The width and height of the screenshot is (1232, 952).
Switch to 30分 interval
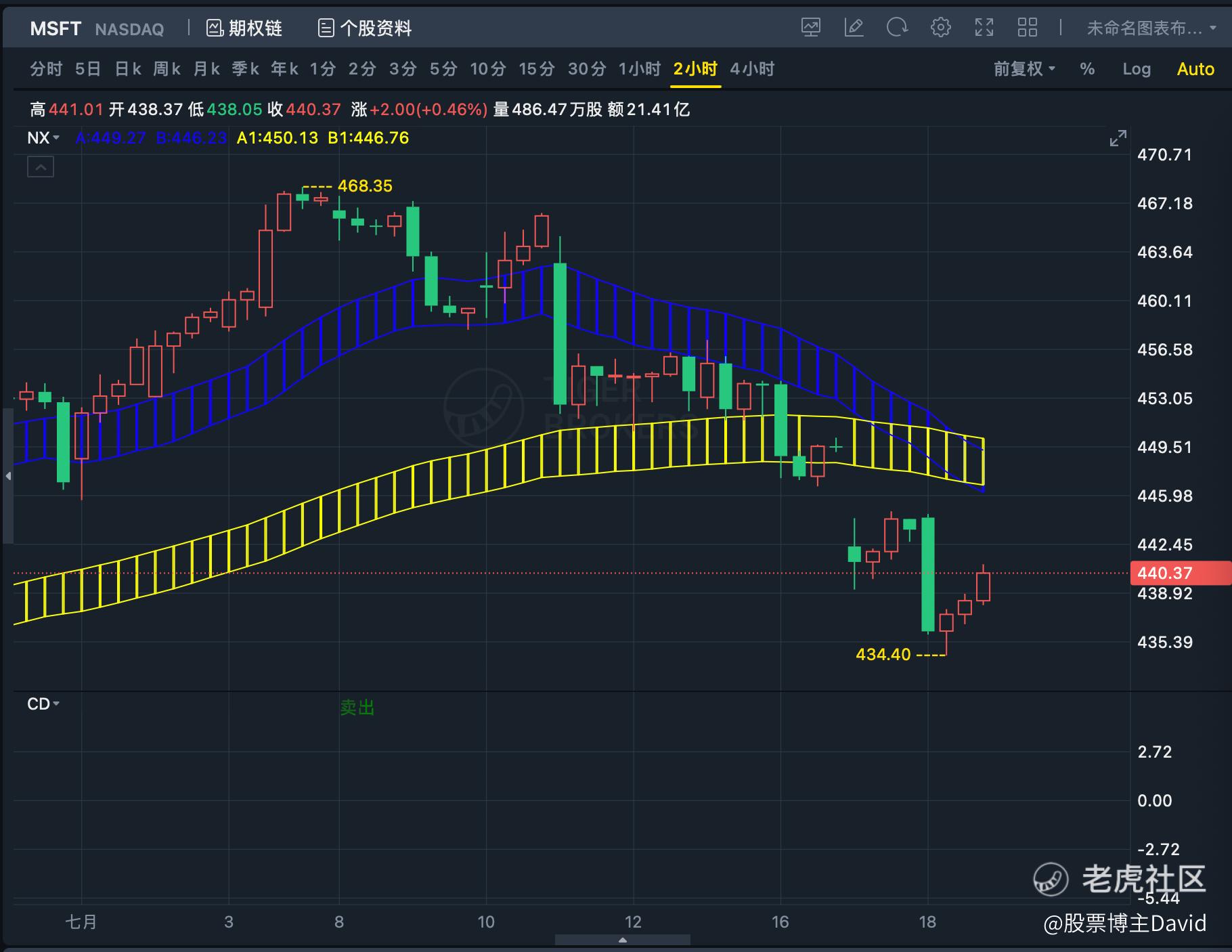[x=587, y=68]
